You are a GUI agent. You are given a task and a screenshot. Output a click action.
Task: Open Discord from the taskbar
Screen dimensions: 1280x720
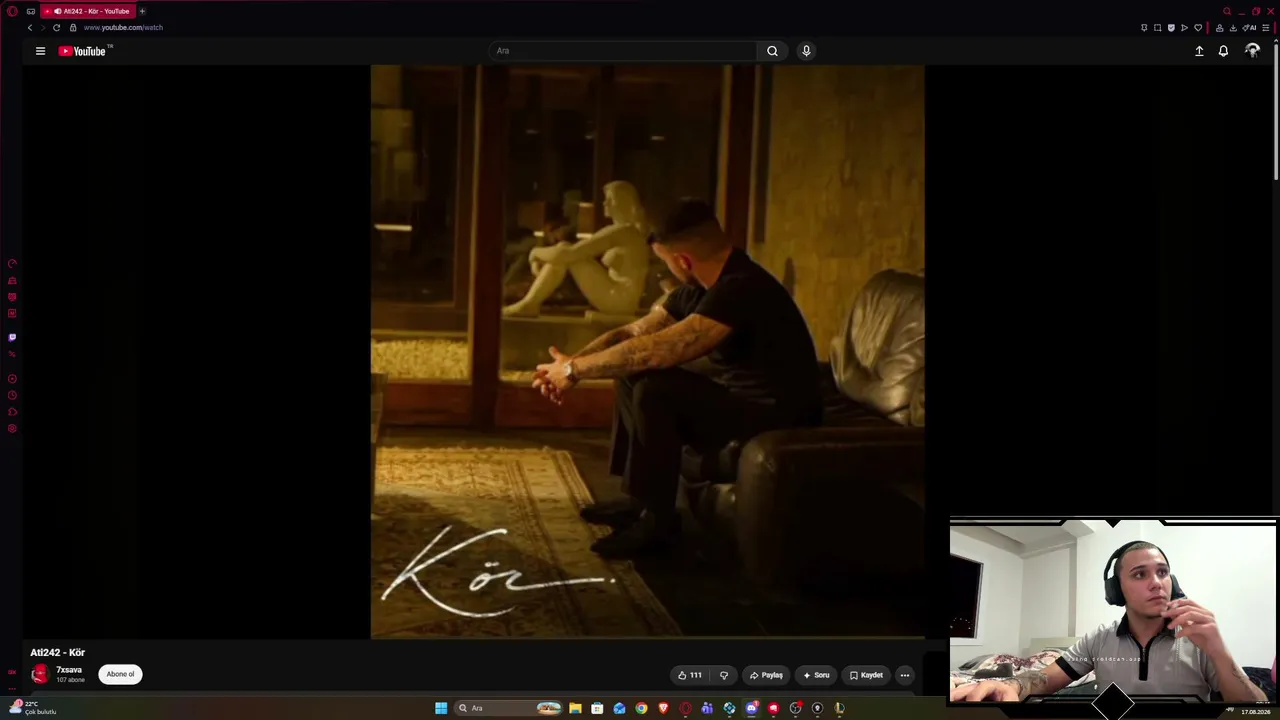[x=751, y=708]
